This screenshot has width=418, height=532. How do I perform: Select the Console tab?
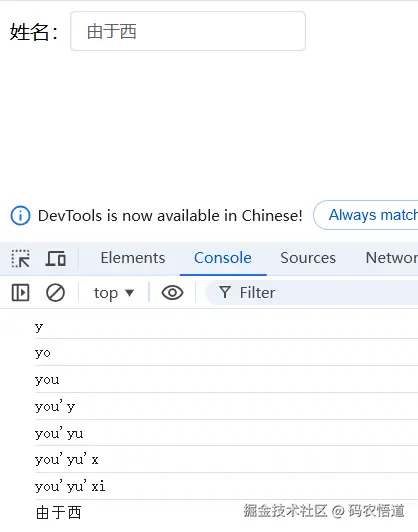tap(223, 258)
